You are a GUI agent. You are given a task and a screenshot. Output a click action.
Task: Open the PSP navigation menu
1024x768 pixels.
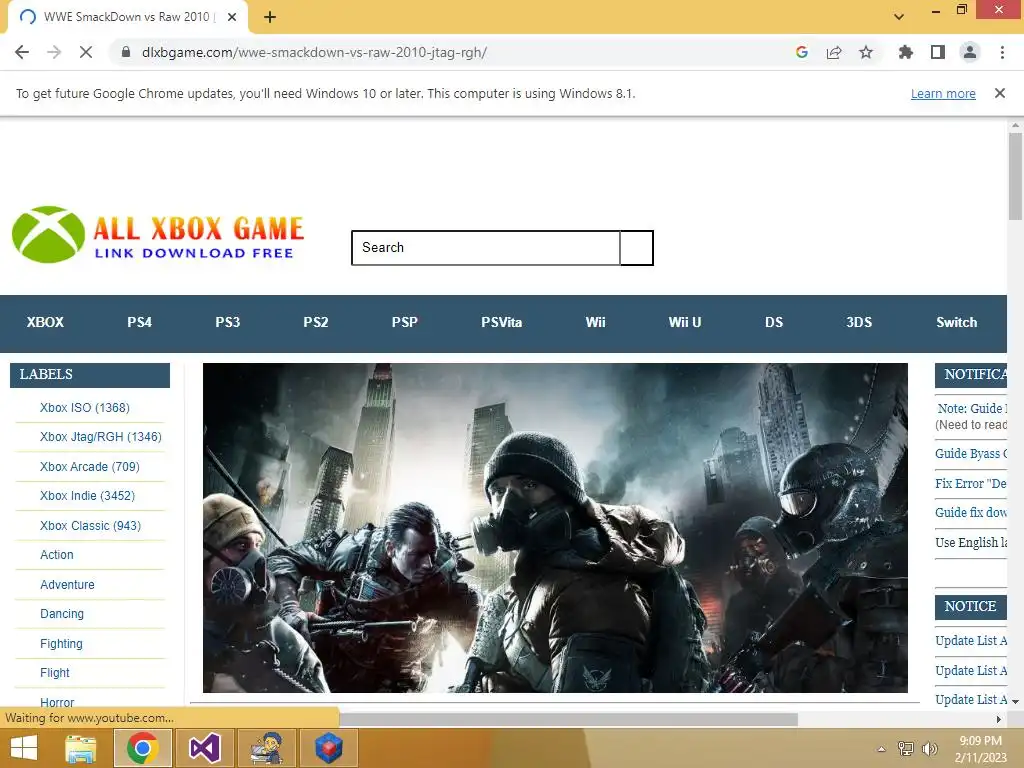tap(405, 323)
